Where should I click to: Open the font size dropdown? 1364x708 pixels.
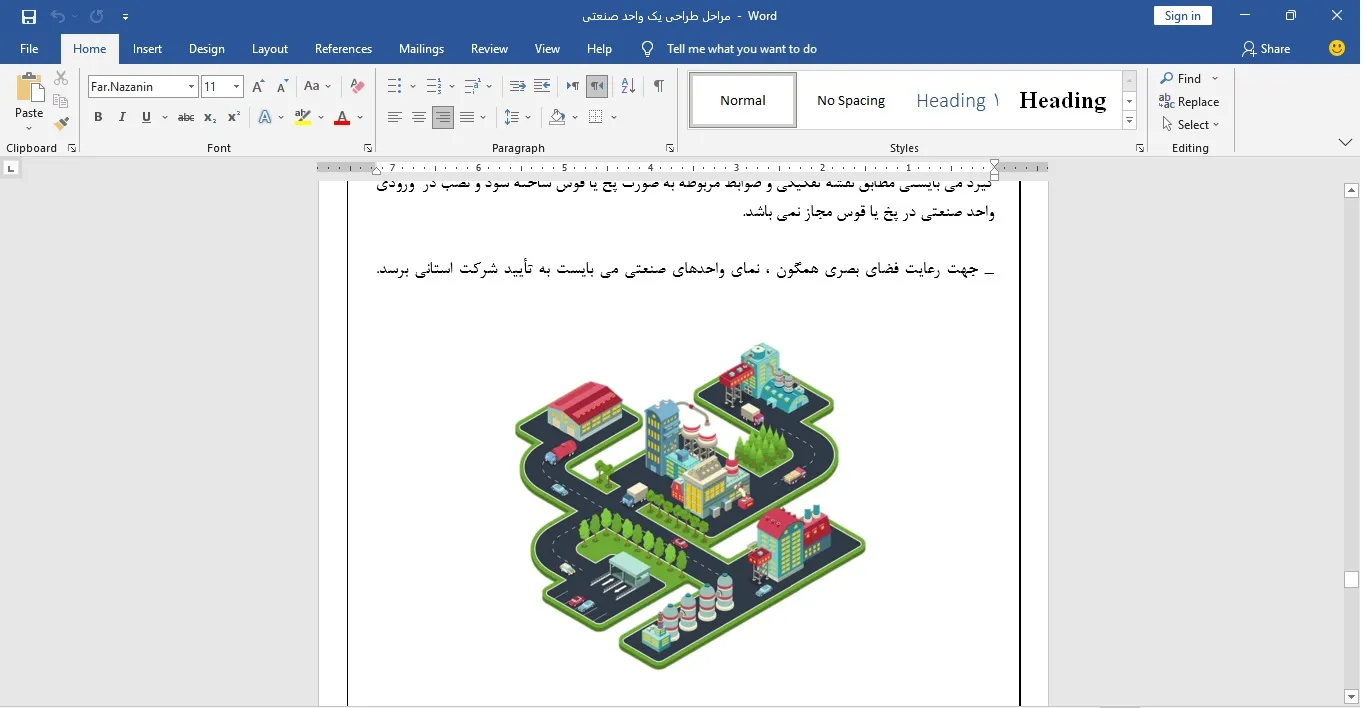[x=236, y=87]
